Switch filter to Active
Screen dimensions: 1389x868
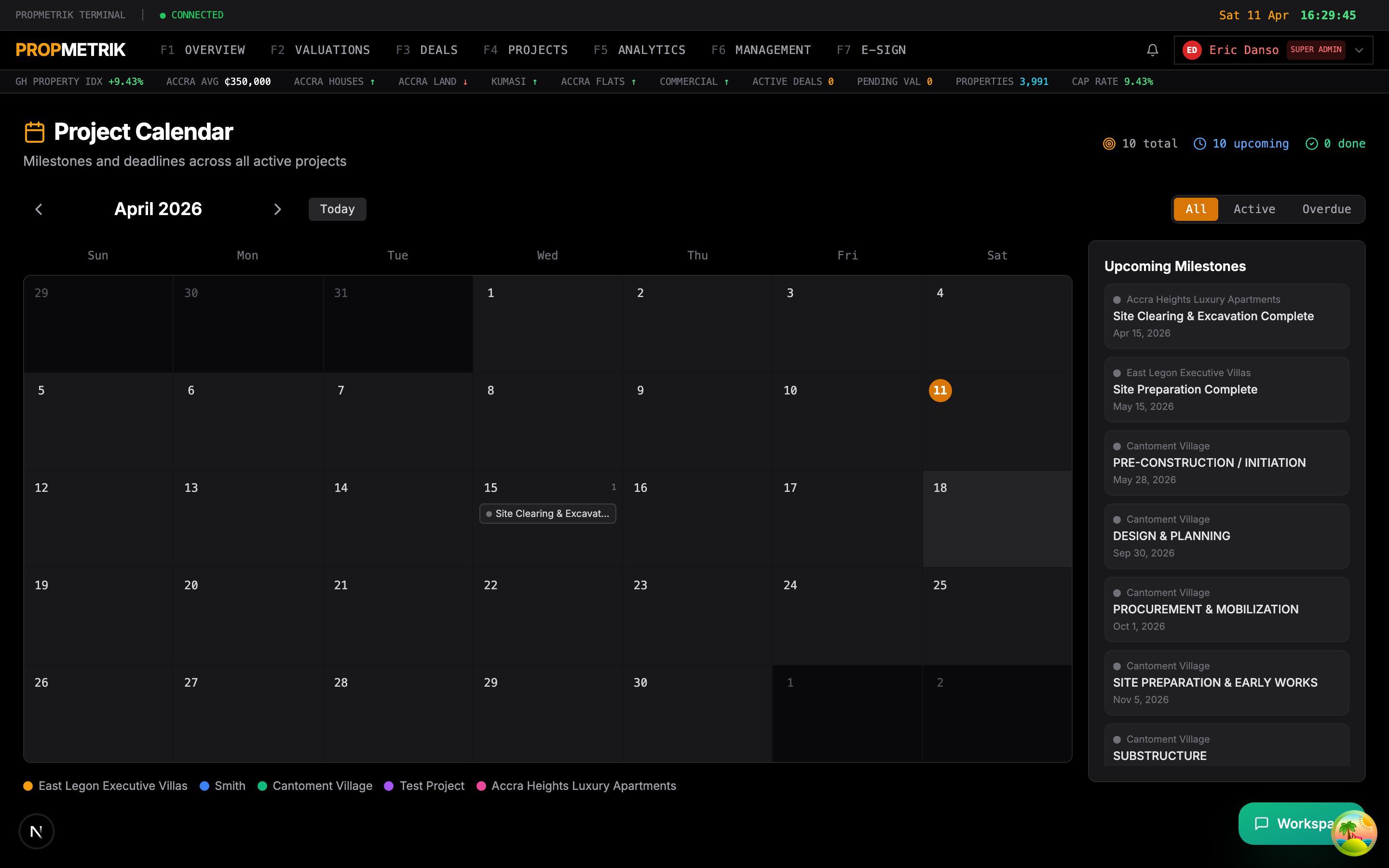(1254, 210)
